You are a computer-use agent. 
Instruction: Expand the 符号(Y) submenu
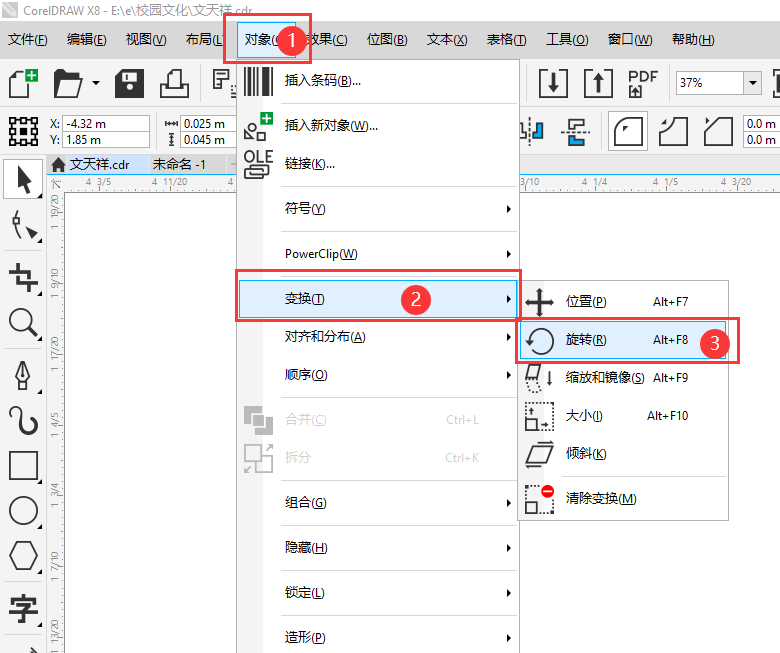[x=378, y=208]
